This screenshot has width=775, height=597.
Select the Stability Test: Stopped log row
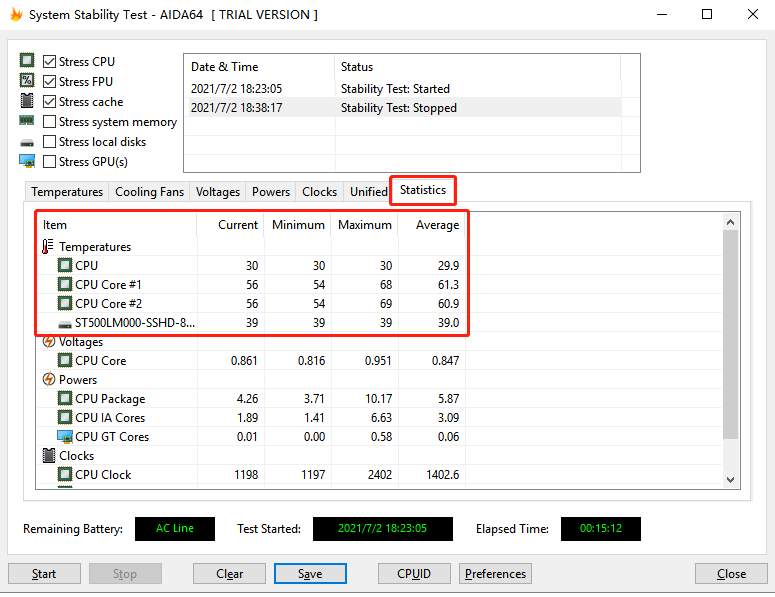[400, 108]
